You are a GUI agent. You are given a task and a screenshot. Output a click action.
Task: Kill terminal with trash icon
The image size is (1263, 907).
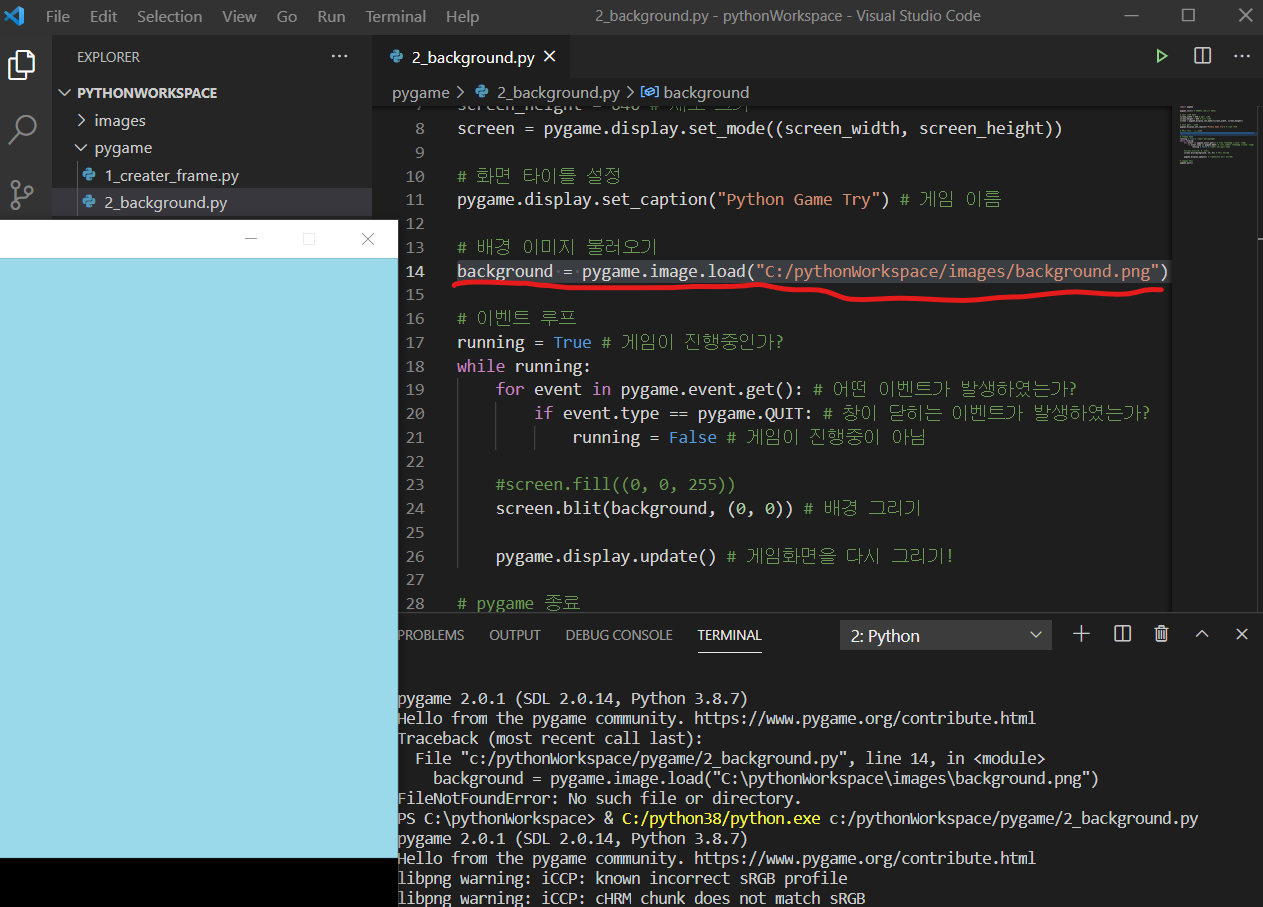[x=1161, y=634]
